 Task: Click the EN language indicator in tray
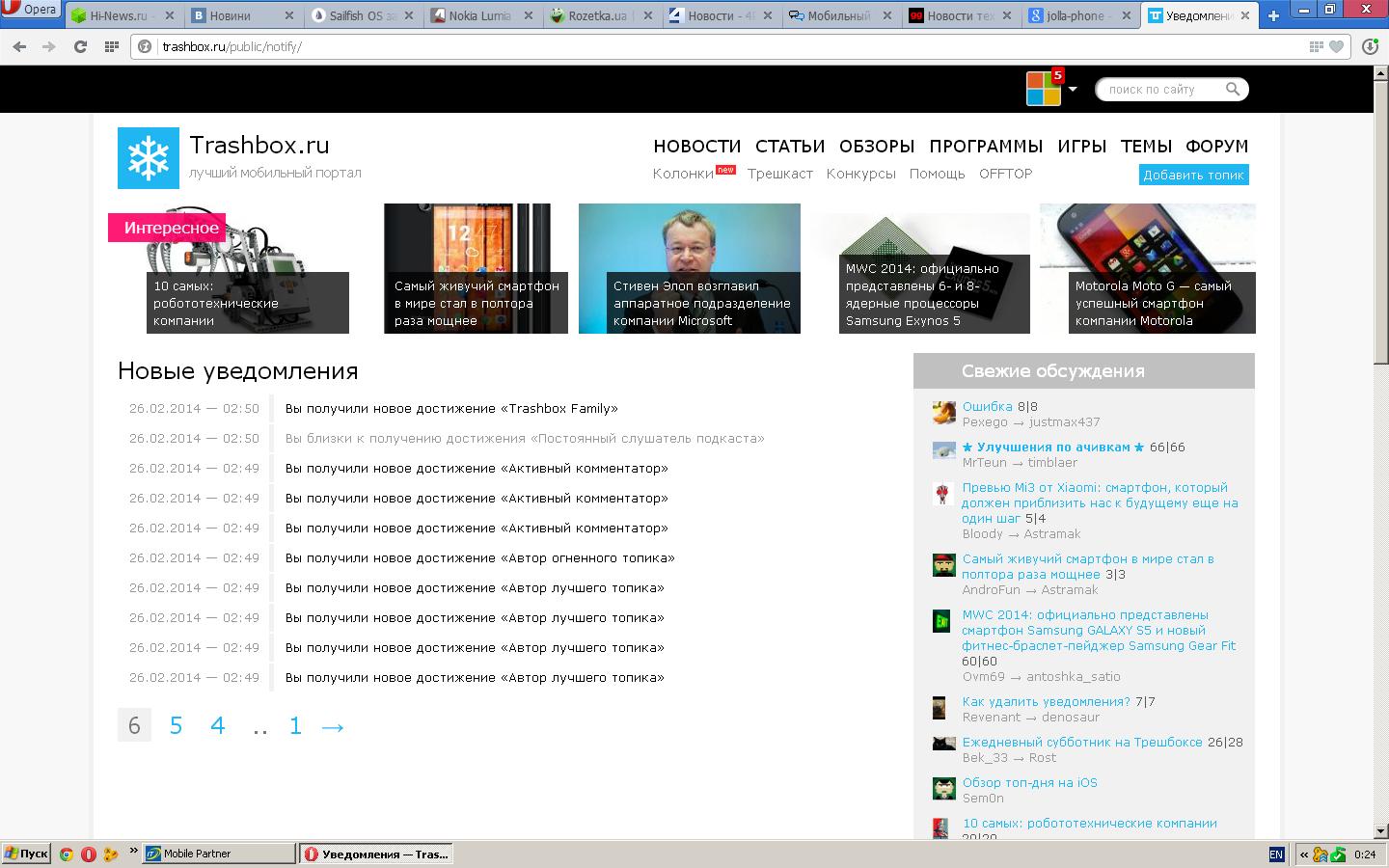click(x=1276, y=854)
